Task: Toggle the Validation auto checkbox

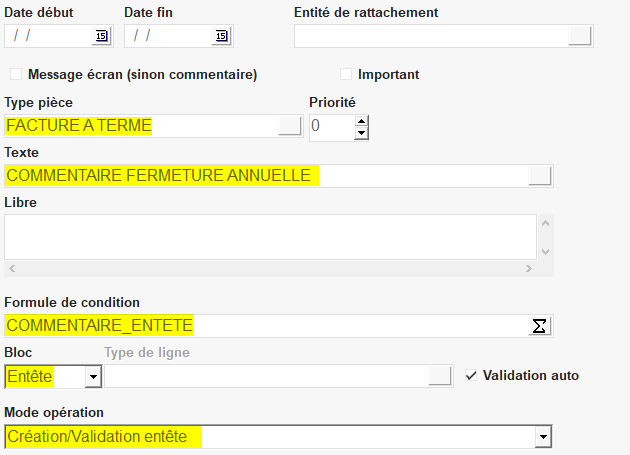Action: tap(471, 376)
